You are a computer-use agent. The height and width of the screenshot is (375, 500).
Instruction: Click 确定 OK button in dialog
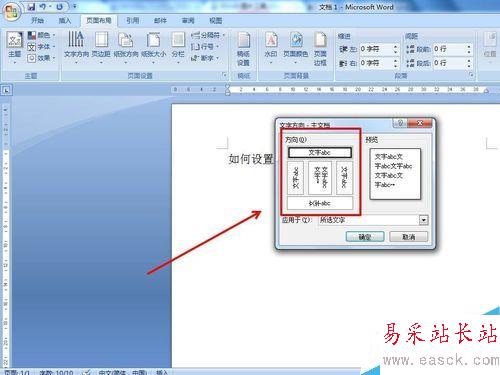point(365,237)
